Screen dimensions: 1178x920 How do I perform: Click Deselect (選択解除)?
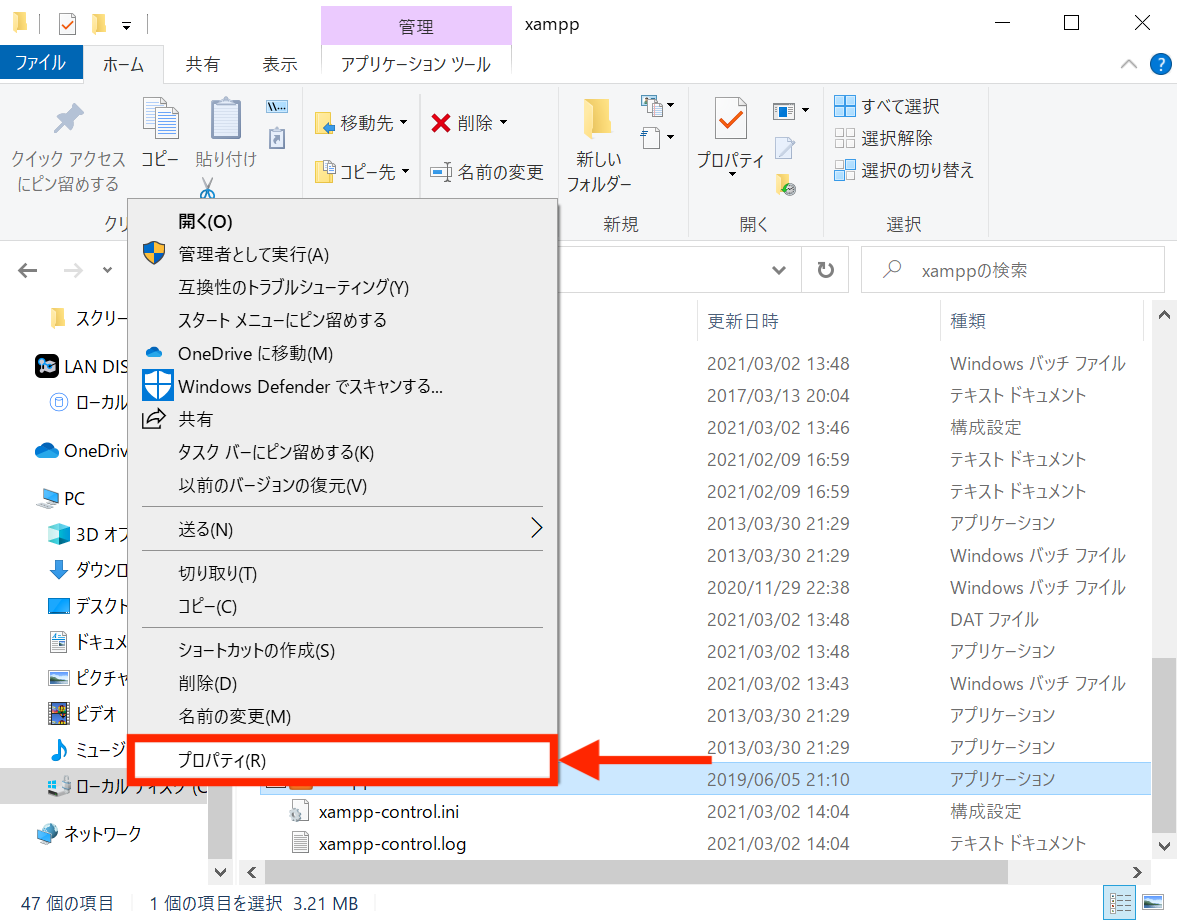884,138
